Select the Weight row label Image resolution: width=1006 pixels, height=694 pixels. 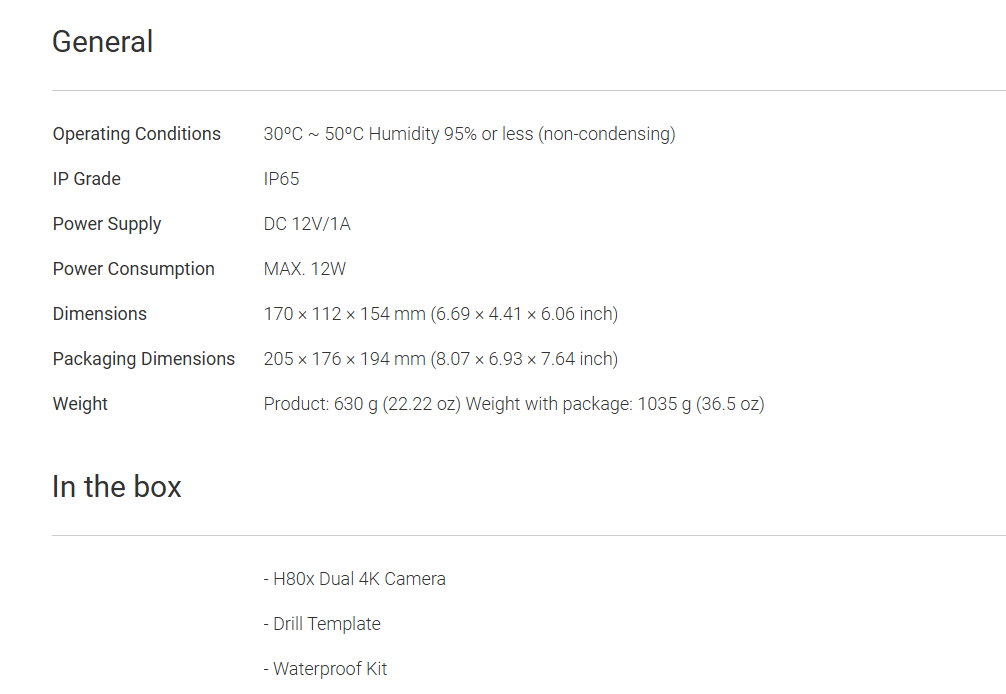click(80, 404)
